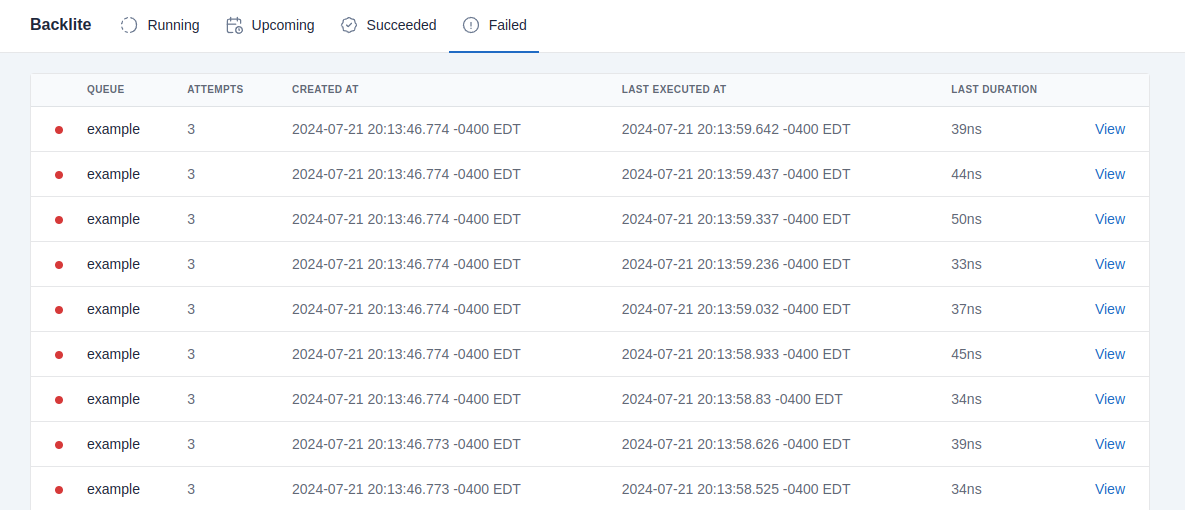
Task: Select the Failed tab label
Action: pyautogui.click(x=507, y=25)
